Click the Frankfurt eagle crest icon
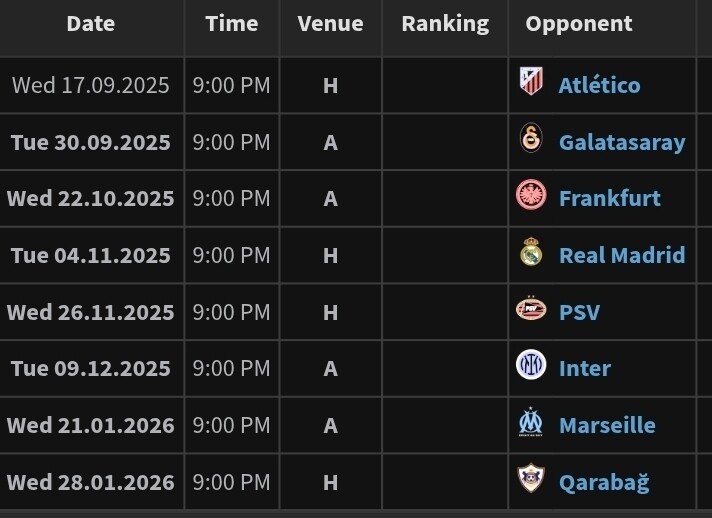Screen dimensions: 712x518 [531, 196]
